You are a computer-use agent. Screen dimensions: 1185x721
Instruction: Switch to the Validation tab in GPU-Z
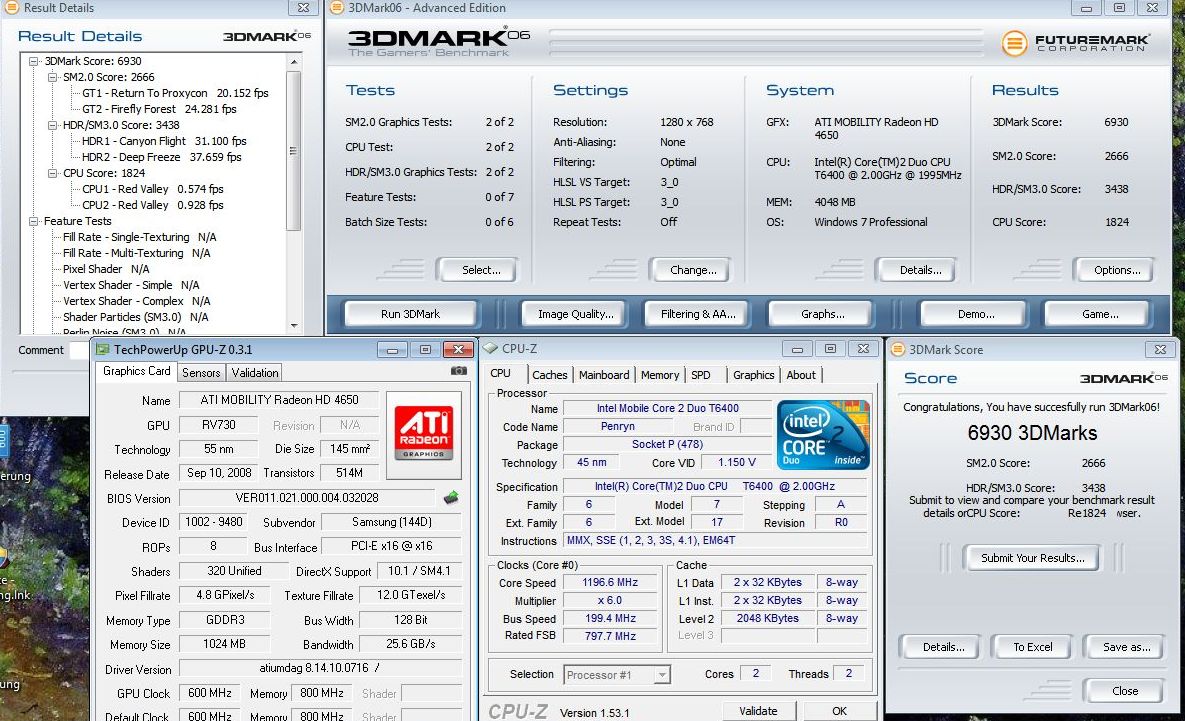255,373
